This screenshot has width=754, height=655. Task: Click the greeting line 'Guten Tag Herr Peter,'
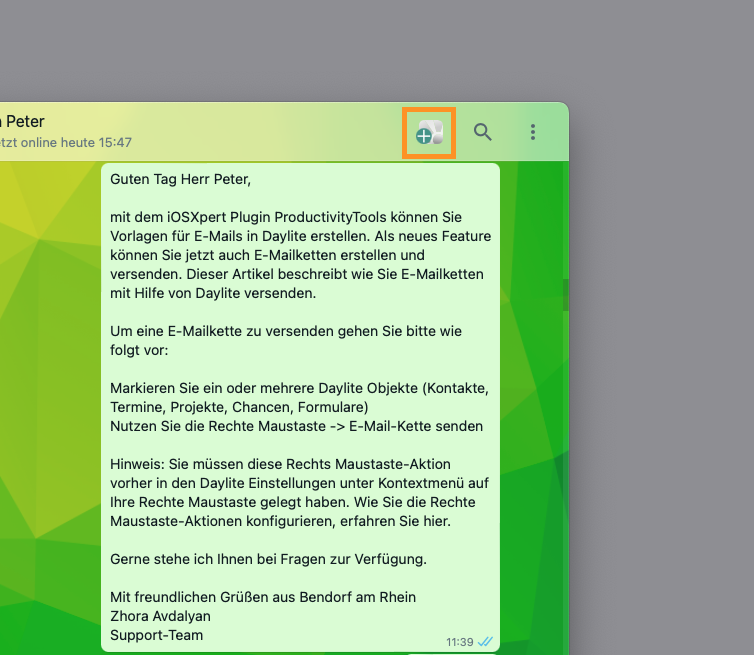point(180,179)
